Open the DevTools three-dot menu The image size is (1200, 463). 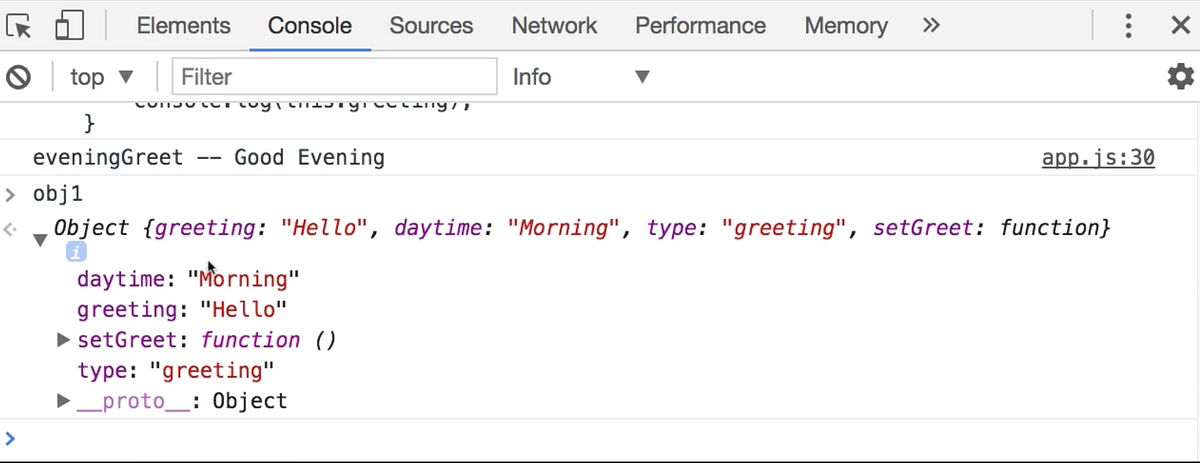1129,26
